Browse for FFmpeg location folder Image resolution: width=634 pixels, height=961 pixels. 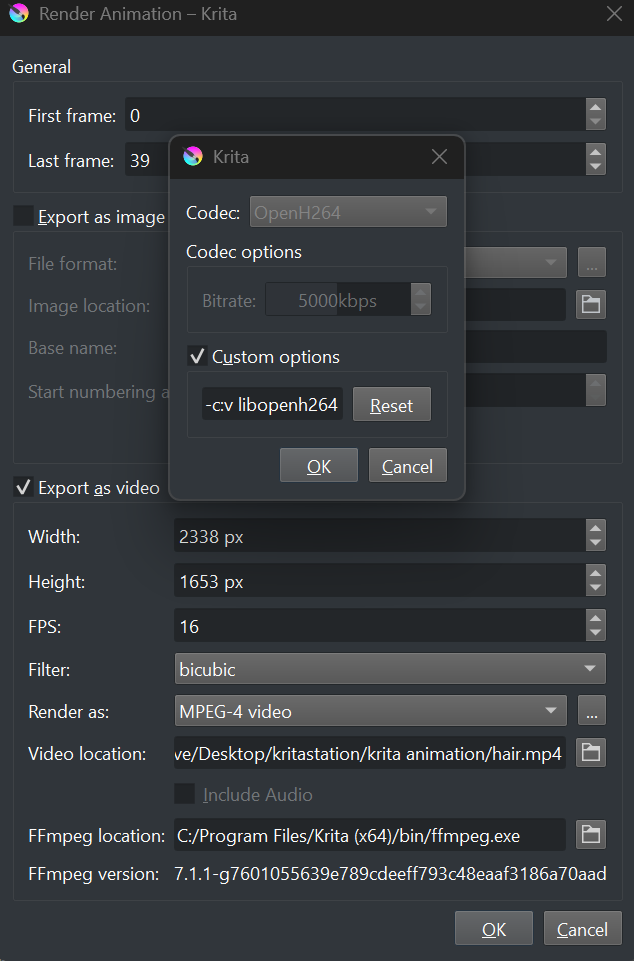(591, 834)
